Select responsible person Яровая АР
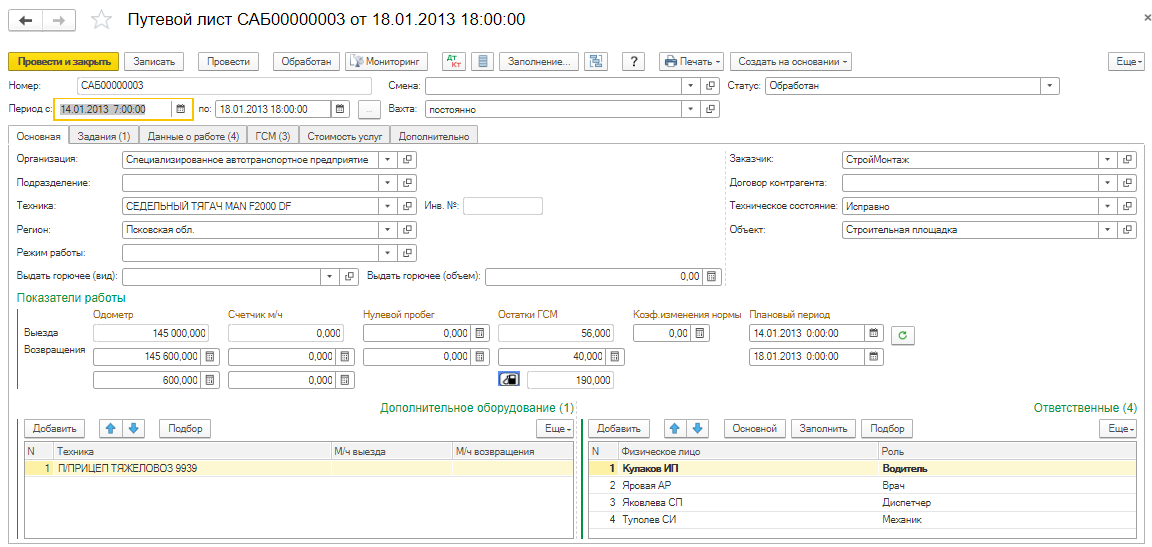Screen dimensions: 1152x547 coord(865,485)
